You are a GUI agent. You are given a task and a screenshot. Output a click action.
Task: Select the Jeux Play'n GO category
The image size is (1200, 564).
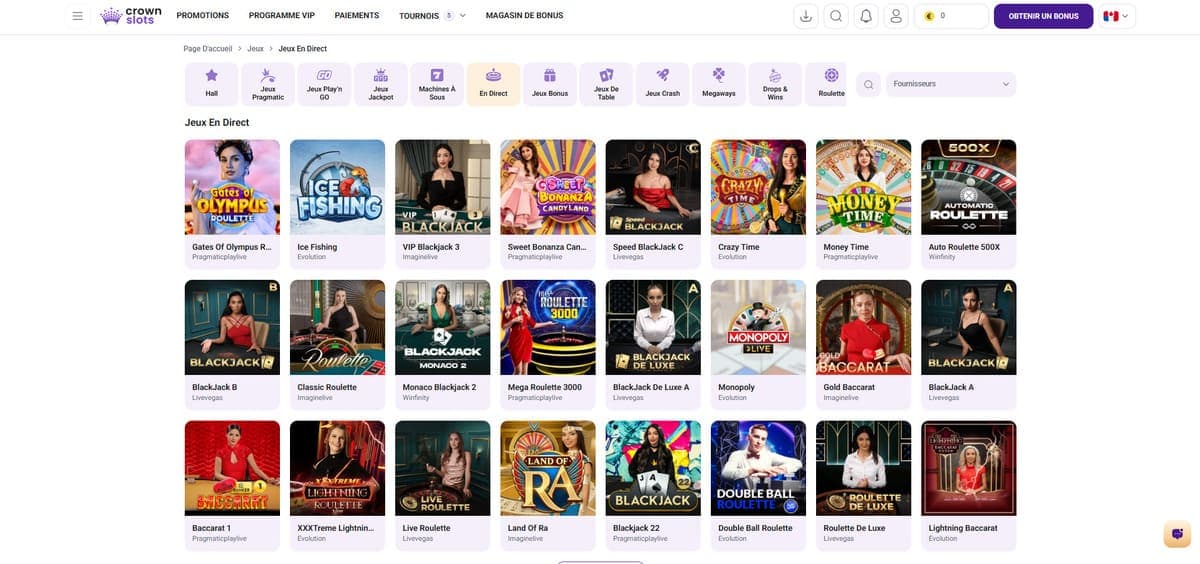[x=324, y=84]
